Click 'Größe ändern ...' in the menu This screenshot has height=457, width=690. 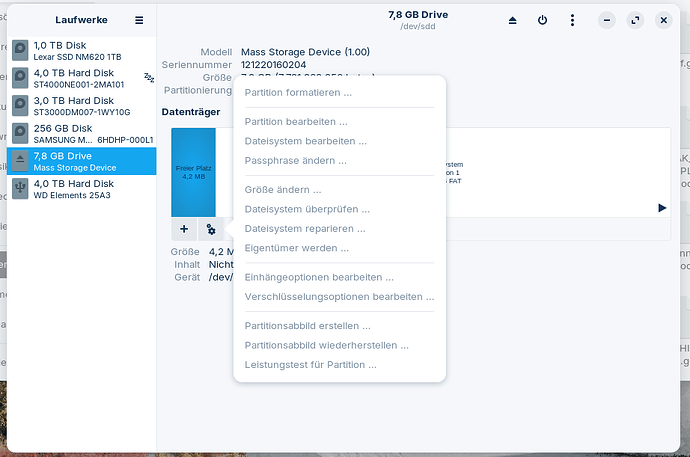[283, 190]
